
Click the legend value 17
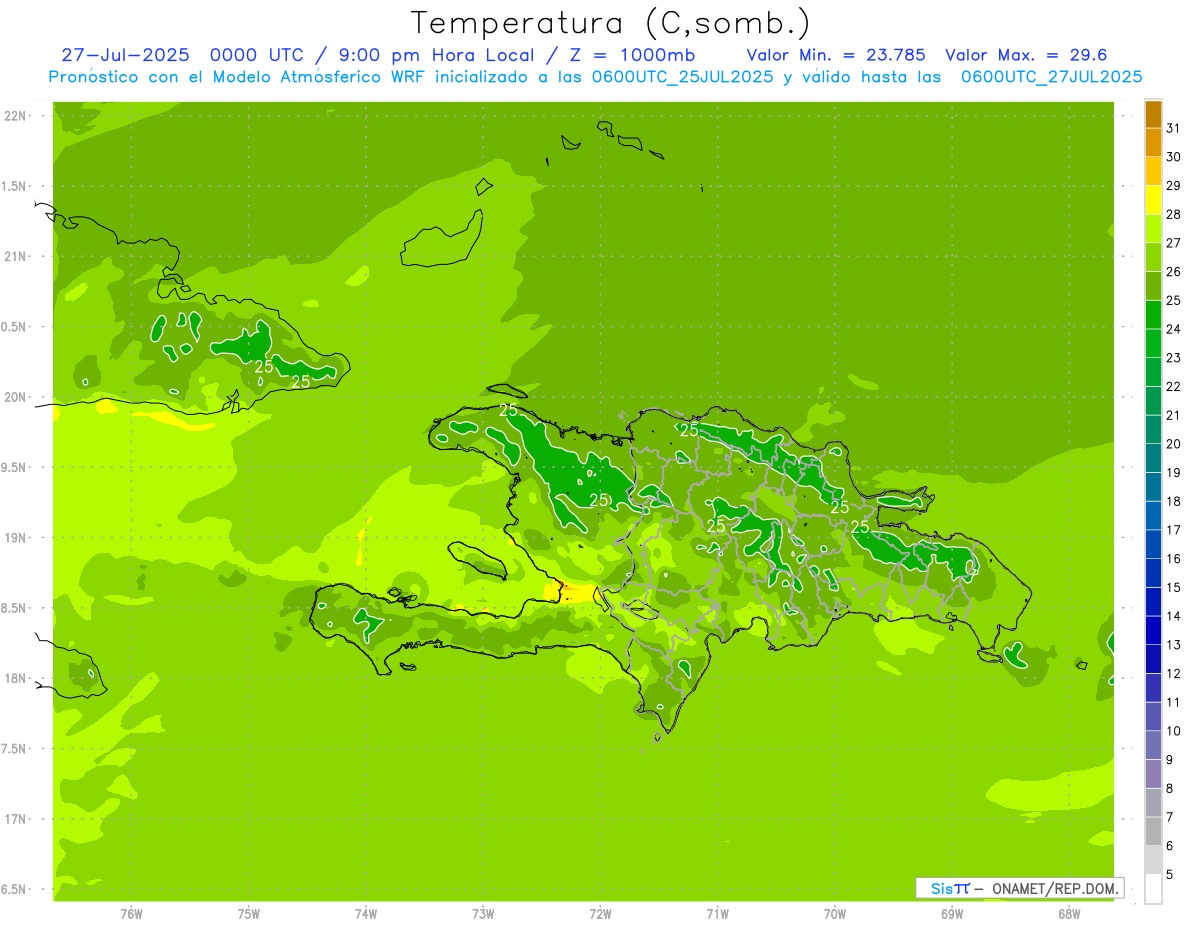1174,530
